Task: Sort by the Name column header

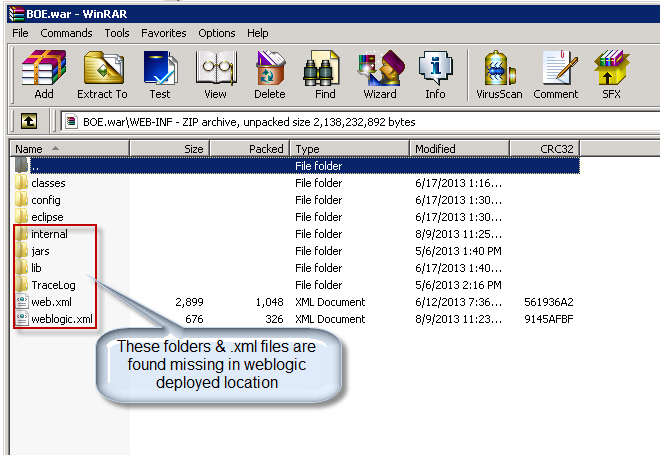Action: [x=70, y=149]
